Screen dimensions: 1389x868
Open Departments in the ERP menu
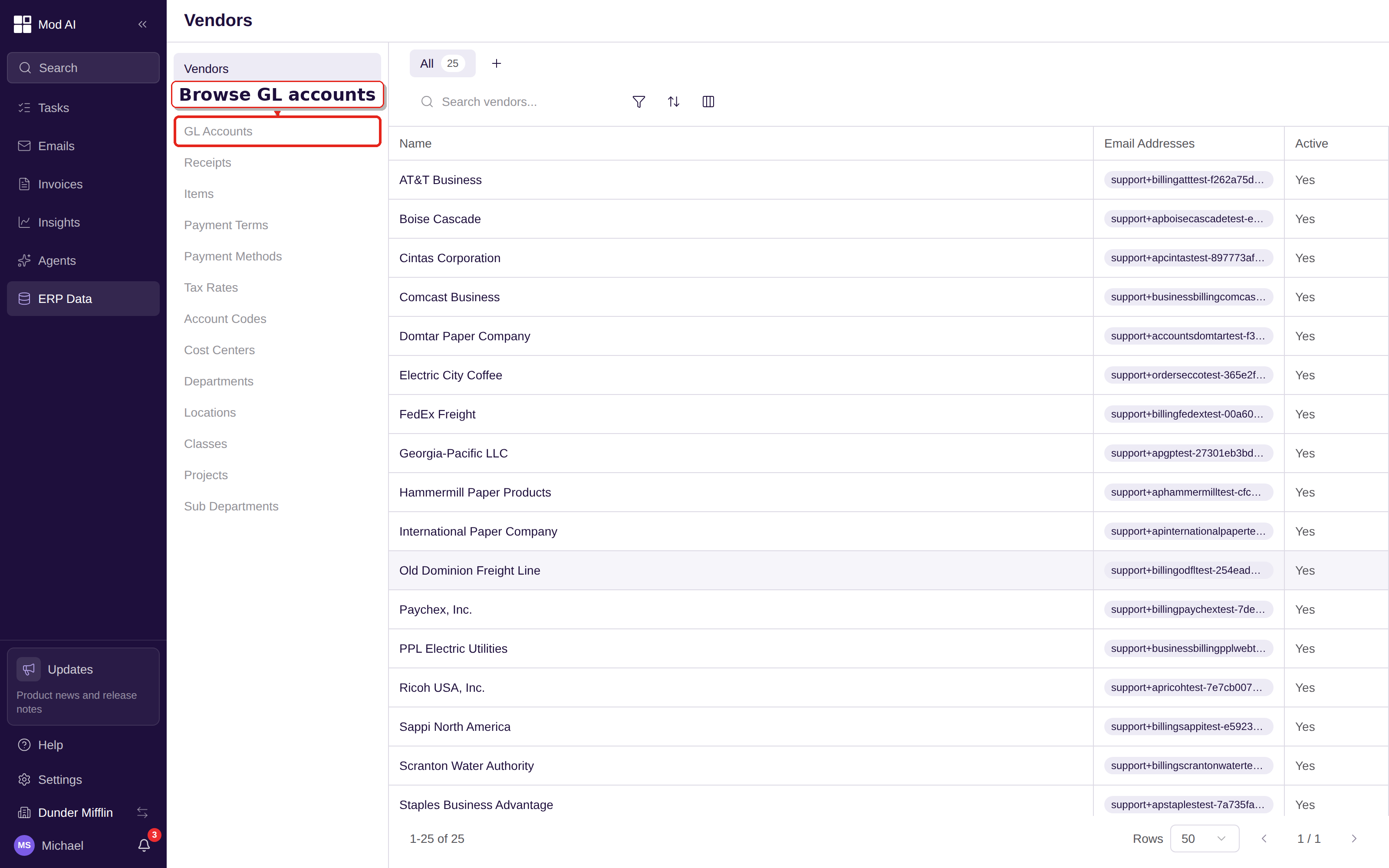click(277, 381)
